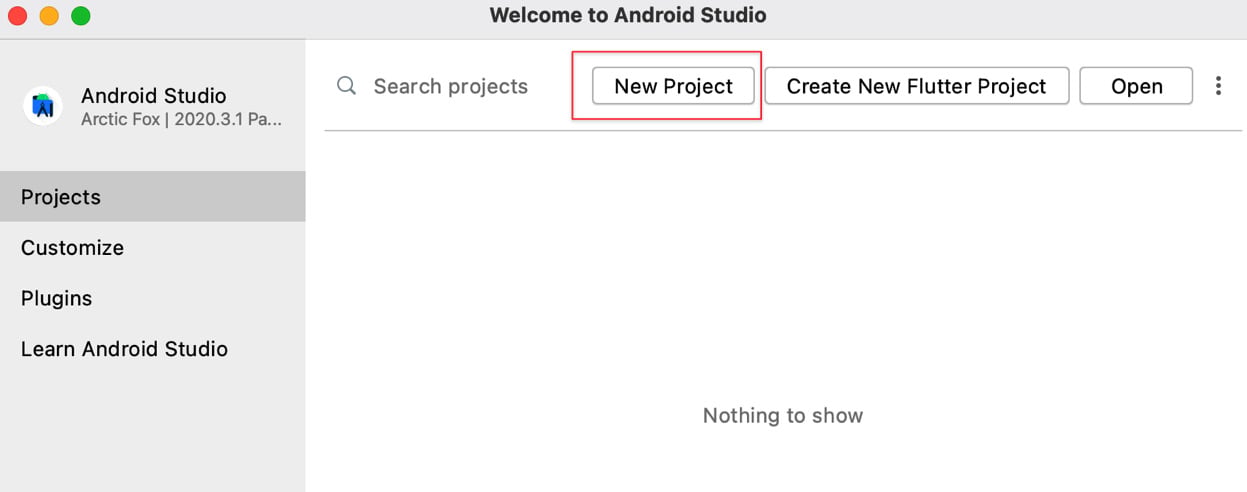Click the Android Studio name label
Screen dimensions: 1247x492
[x=154, y=96]
